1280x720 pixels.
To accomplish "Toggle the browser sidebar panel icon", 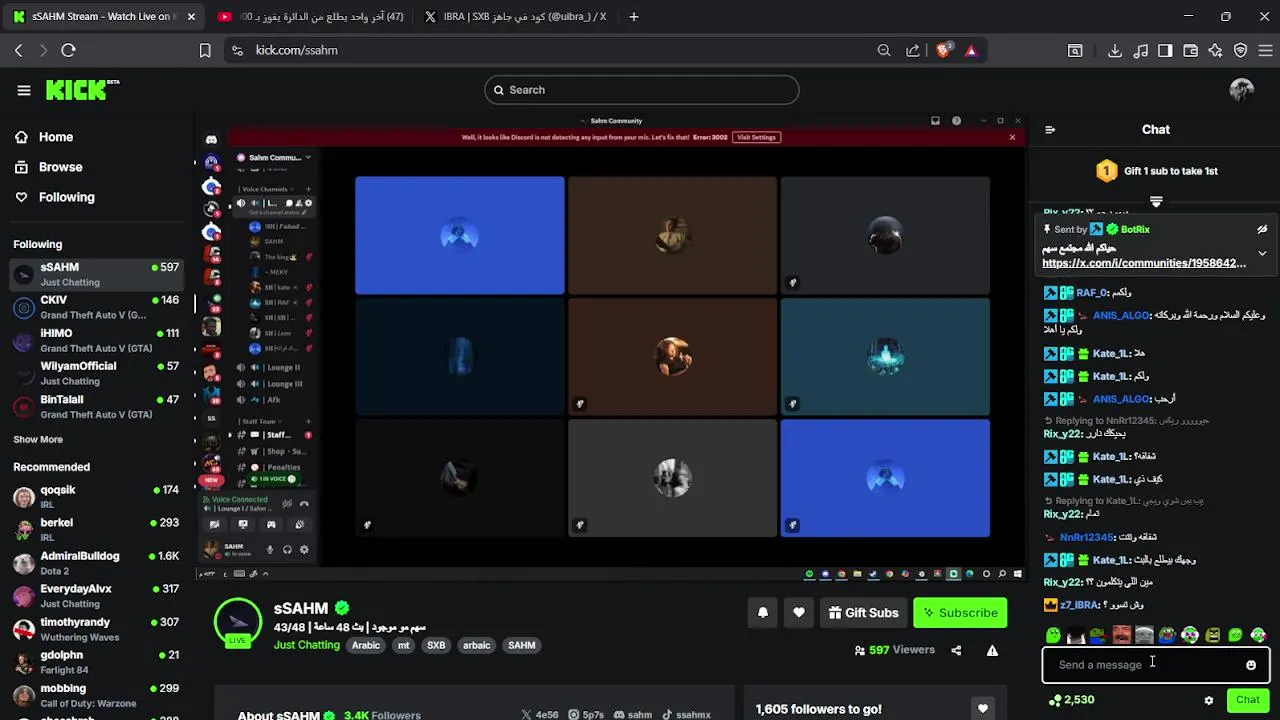I will tap(1165, 50).
